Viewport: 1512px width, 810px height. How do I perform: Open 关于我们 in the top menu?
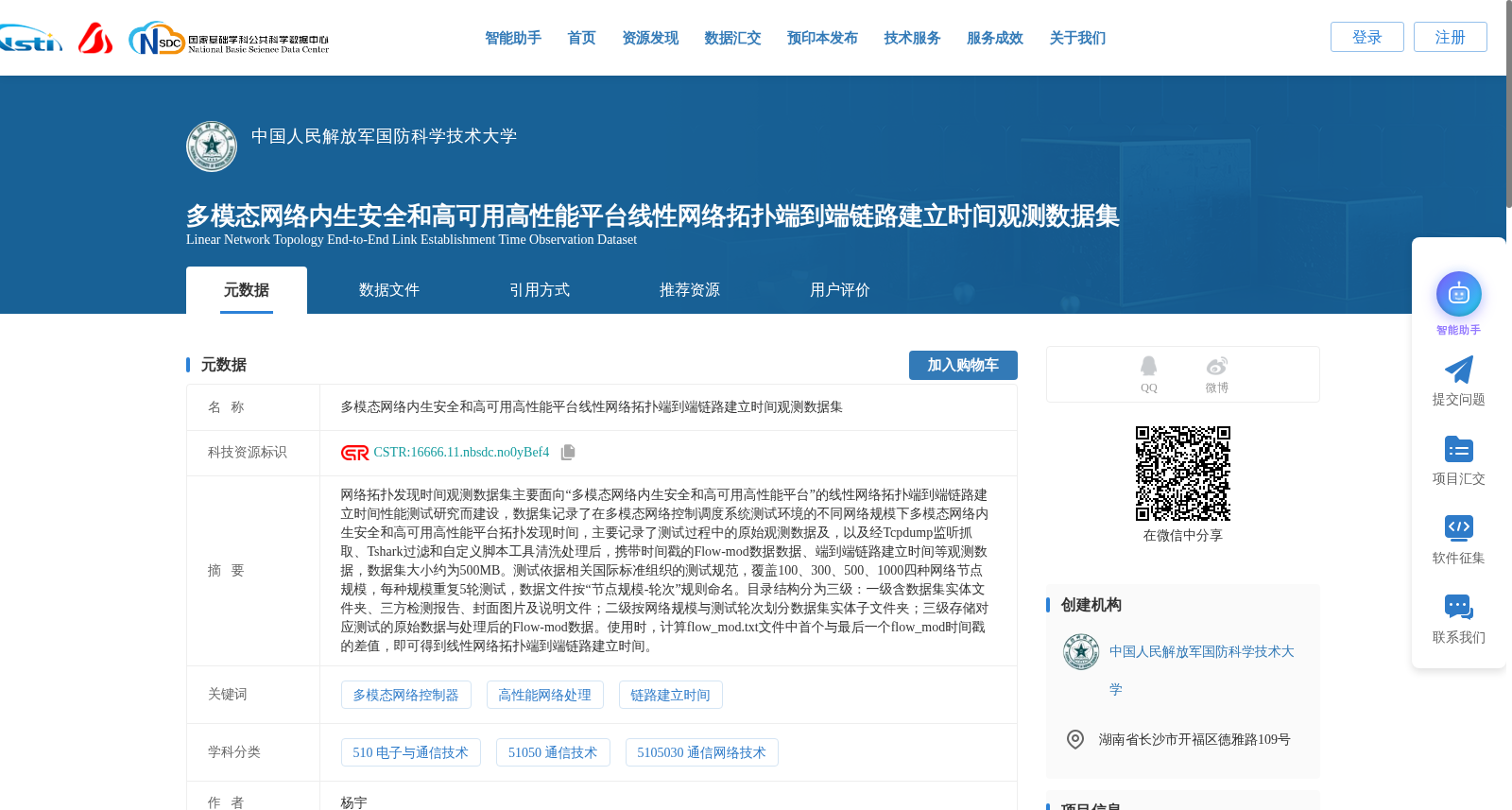1077,38
